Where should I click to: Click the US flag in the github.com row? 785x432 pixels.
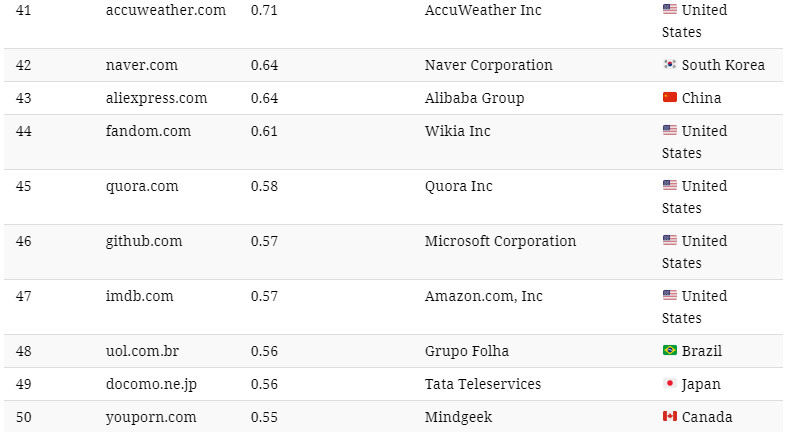coord(669,241)
